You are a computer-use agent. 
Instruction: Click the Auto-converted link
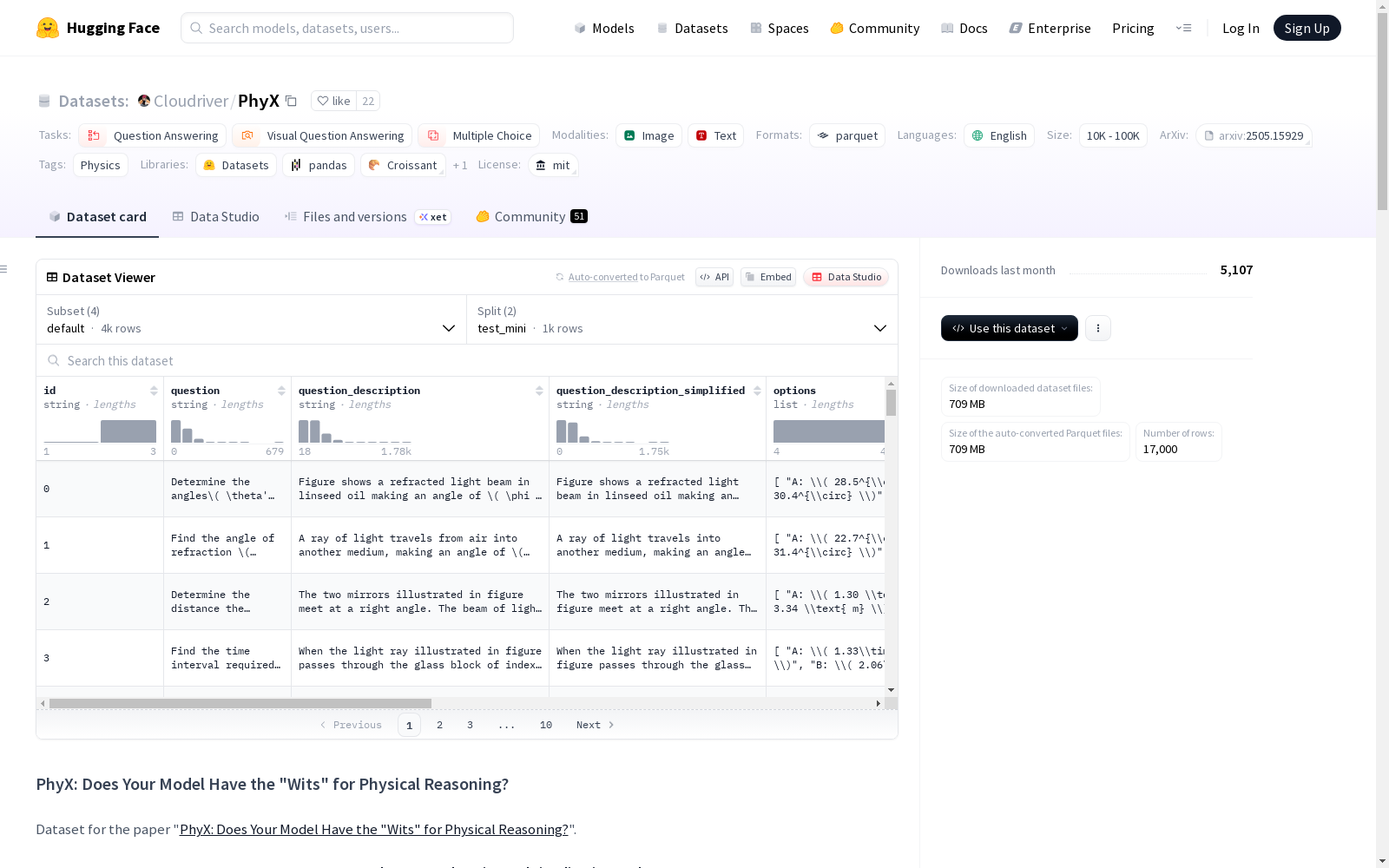coord(603,277)
